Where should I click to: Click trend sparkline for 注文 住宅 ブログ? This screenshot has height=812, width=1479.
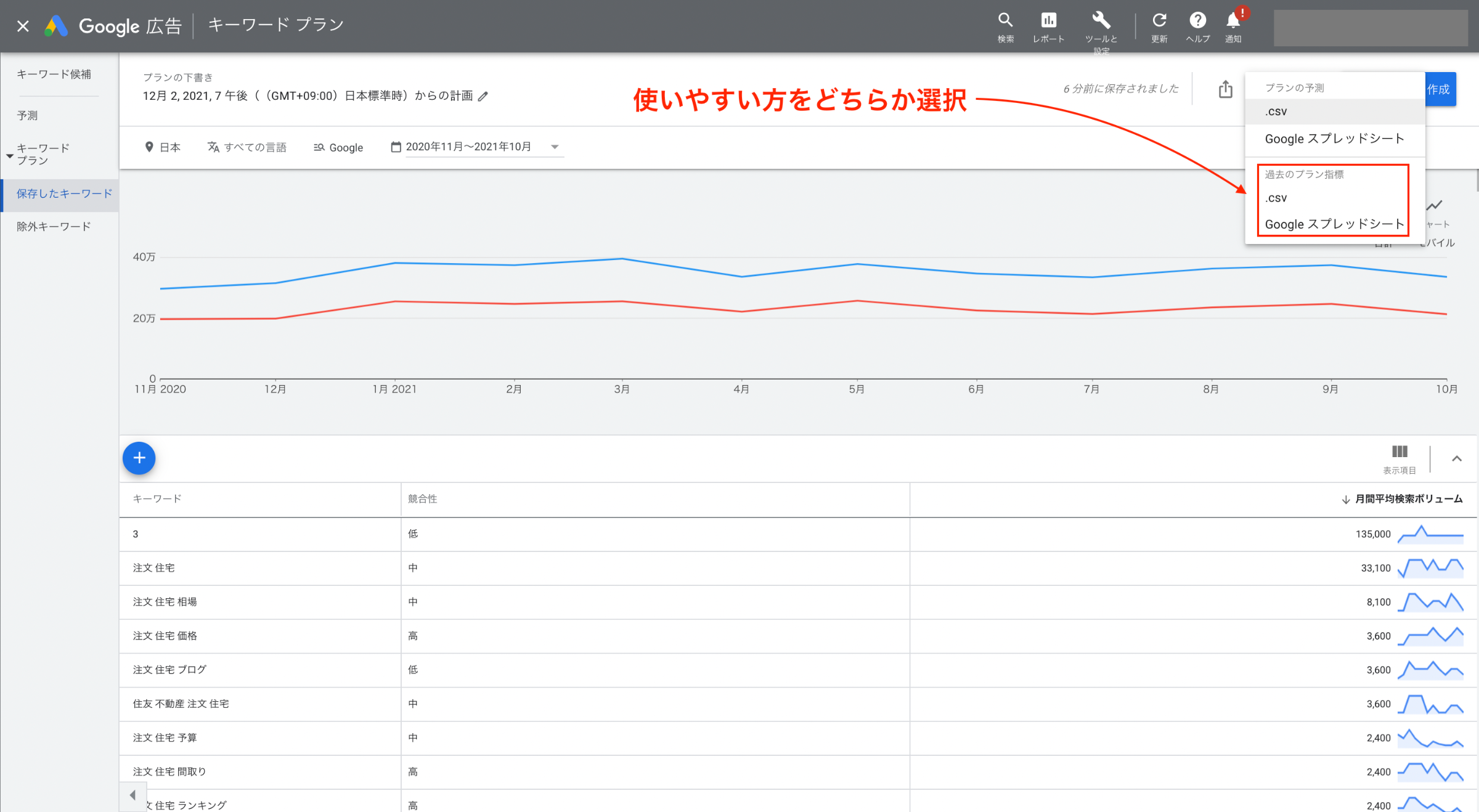tap(1430, 670)
